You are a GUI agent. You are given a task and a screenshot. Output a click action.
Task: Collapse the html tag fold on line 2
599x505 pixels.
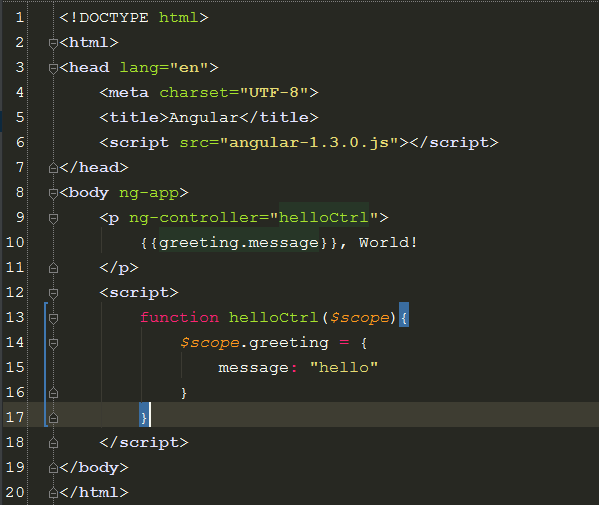tap(53, 43)
